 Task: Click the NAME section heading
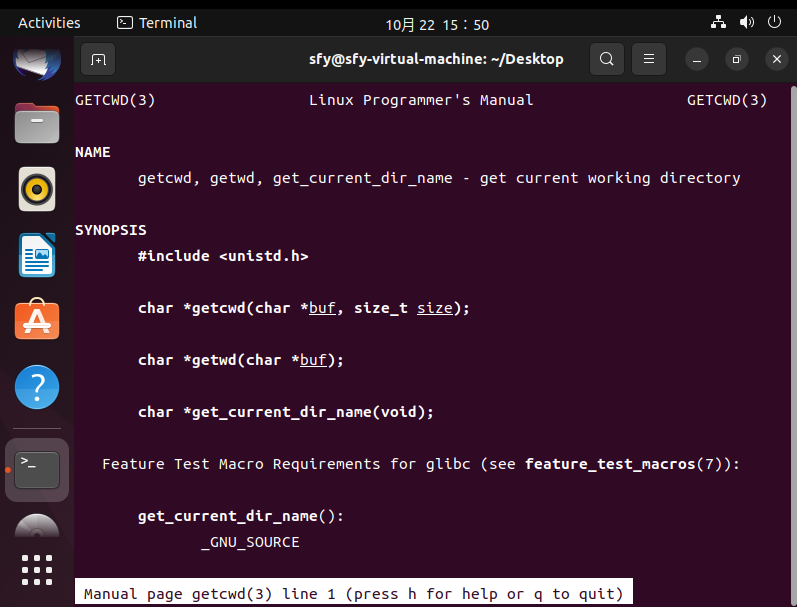pyautogui.click(x=93, y=152)
